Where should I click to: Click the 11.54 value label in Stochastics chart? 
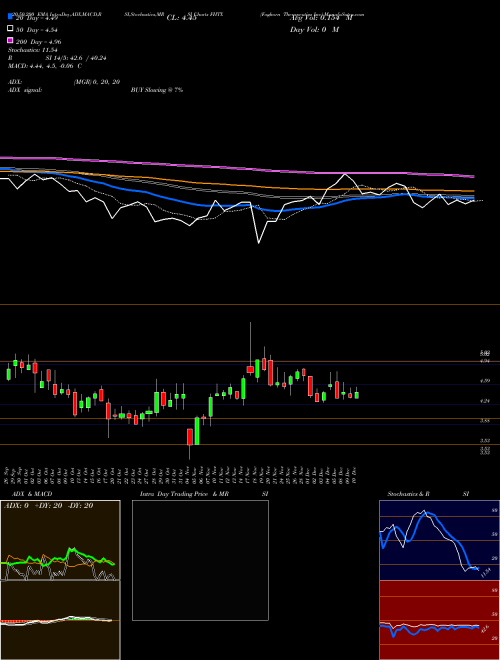tap(486, 573)
